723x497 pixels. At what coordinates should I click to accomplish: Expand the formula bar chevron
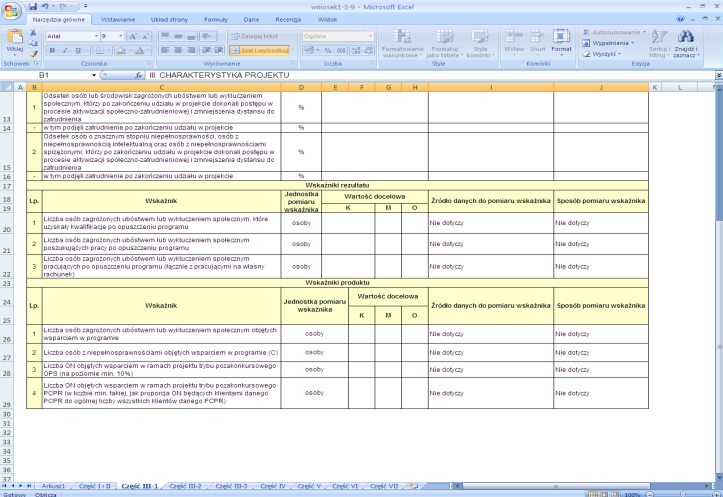tap(719, 75)
